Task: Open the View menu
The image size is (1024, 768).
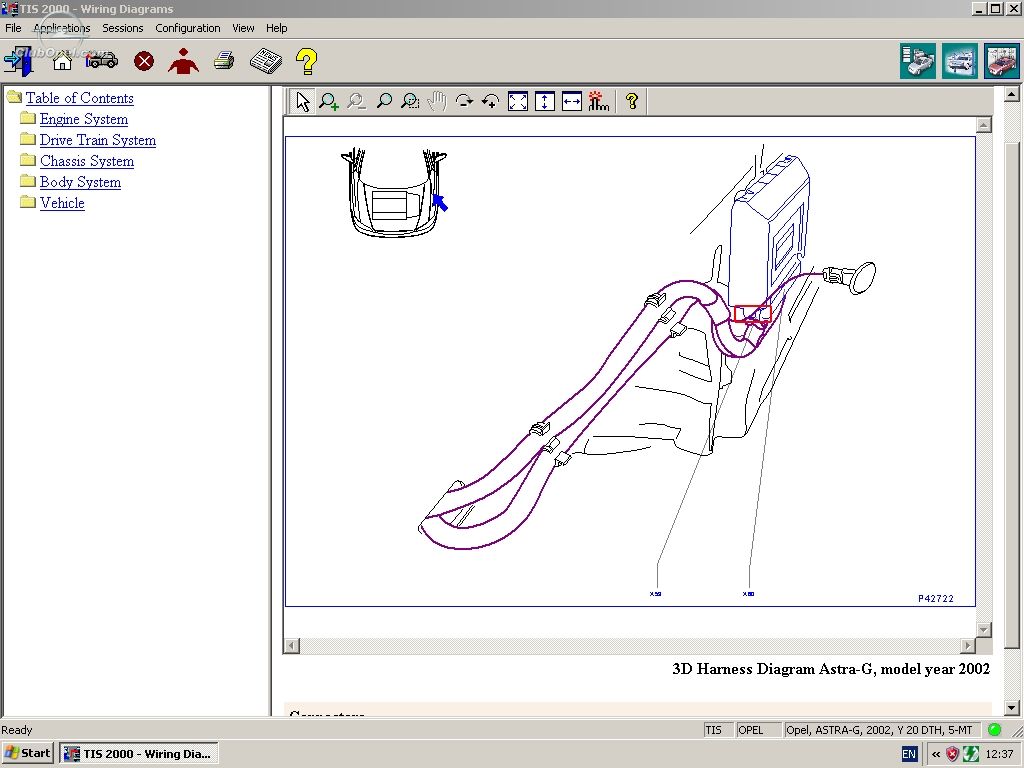Action: (x=243, y=28)
